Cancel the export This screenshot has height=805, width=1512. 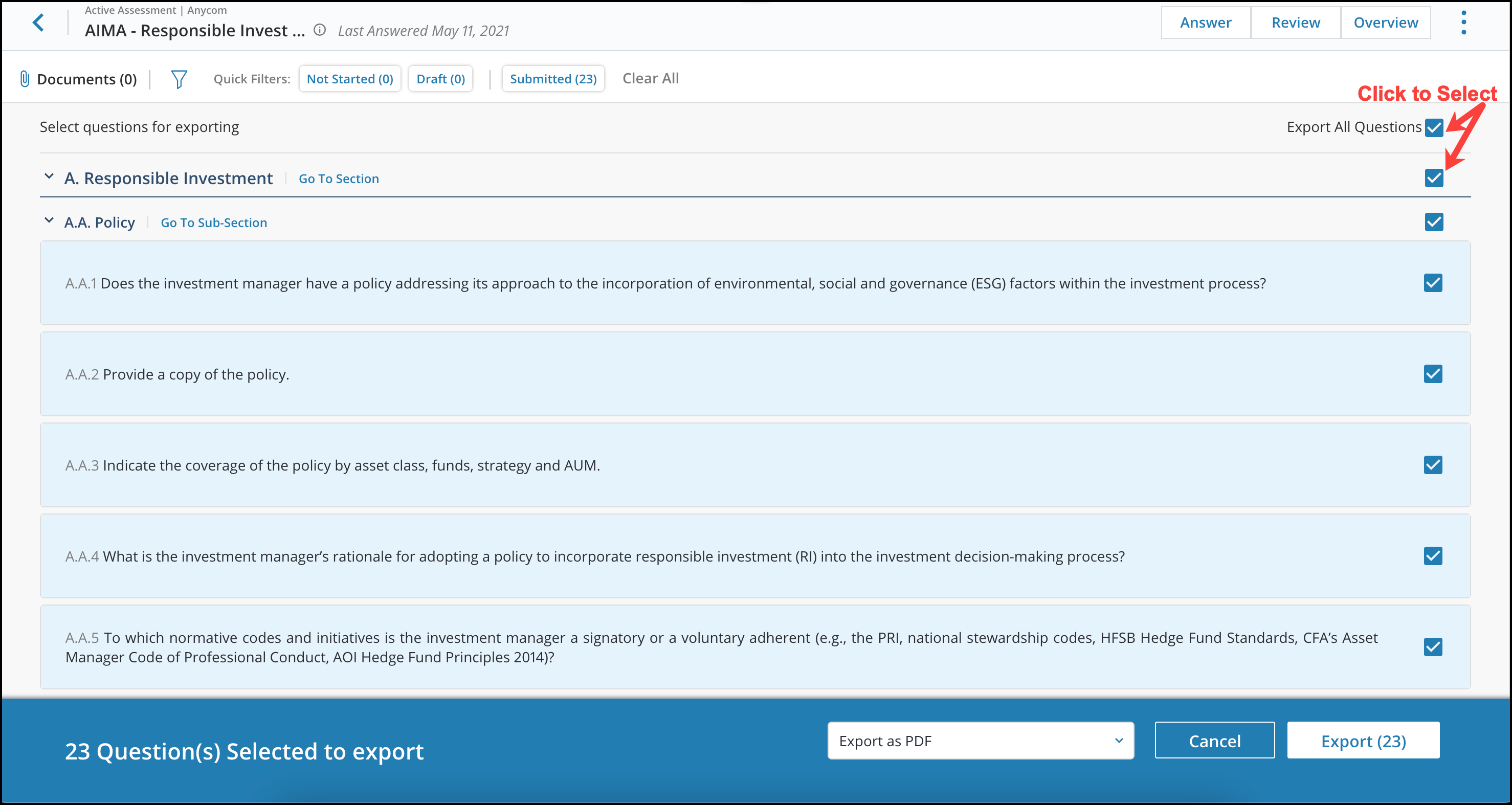1214,741
